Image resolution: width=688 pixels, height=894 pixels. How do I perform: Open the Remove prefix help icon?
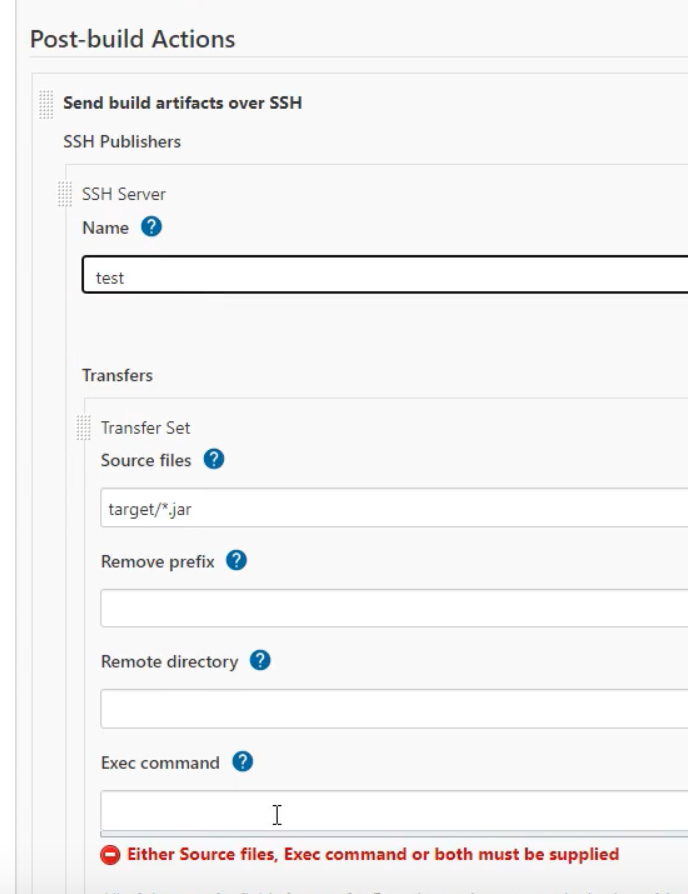(237, 560)
